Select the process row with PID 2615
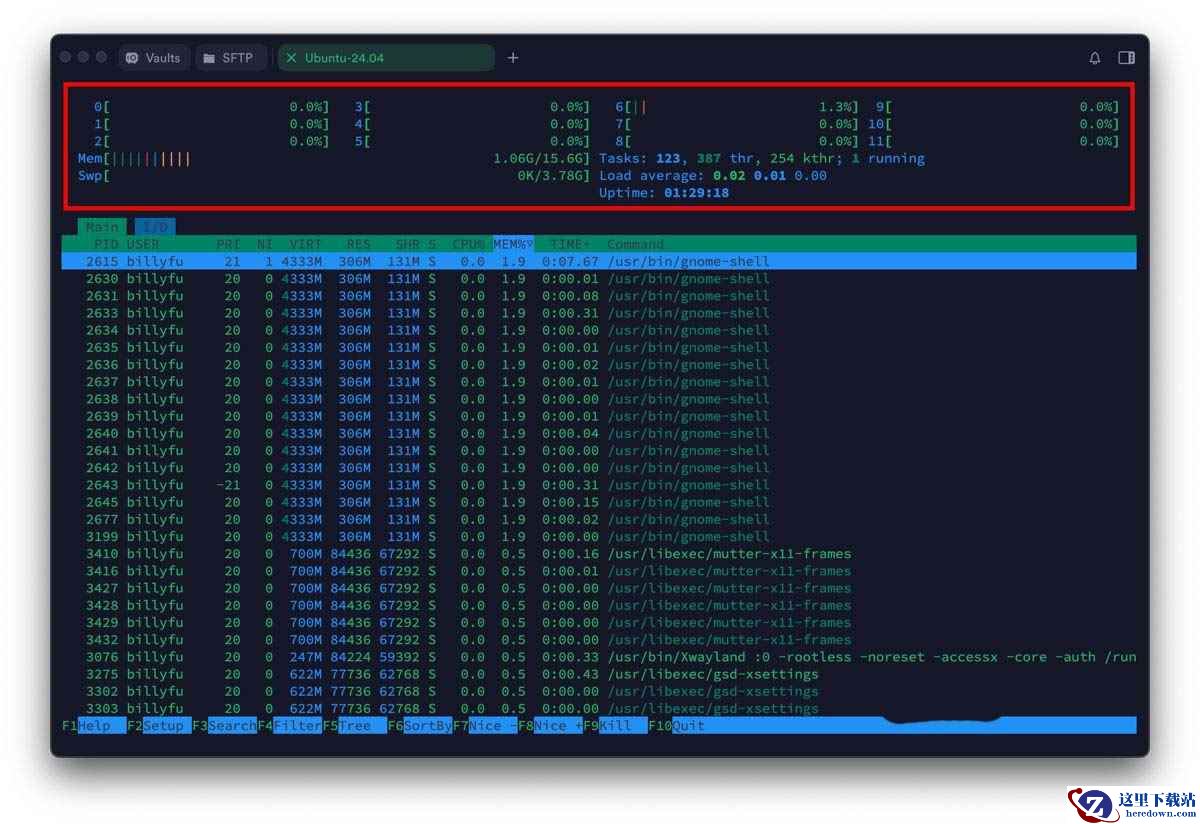This screenshot has width=1200, height=824. click(599, 262)
